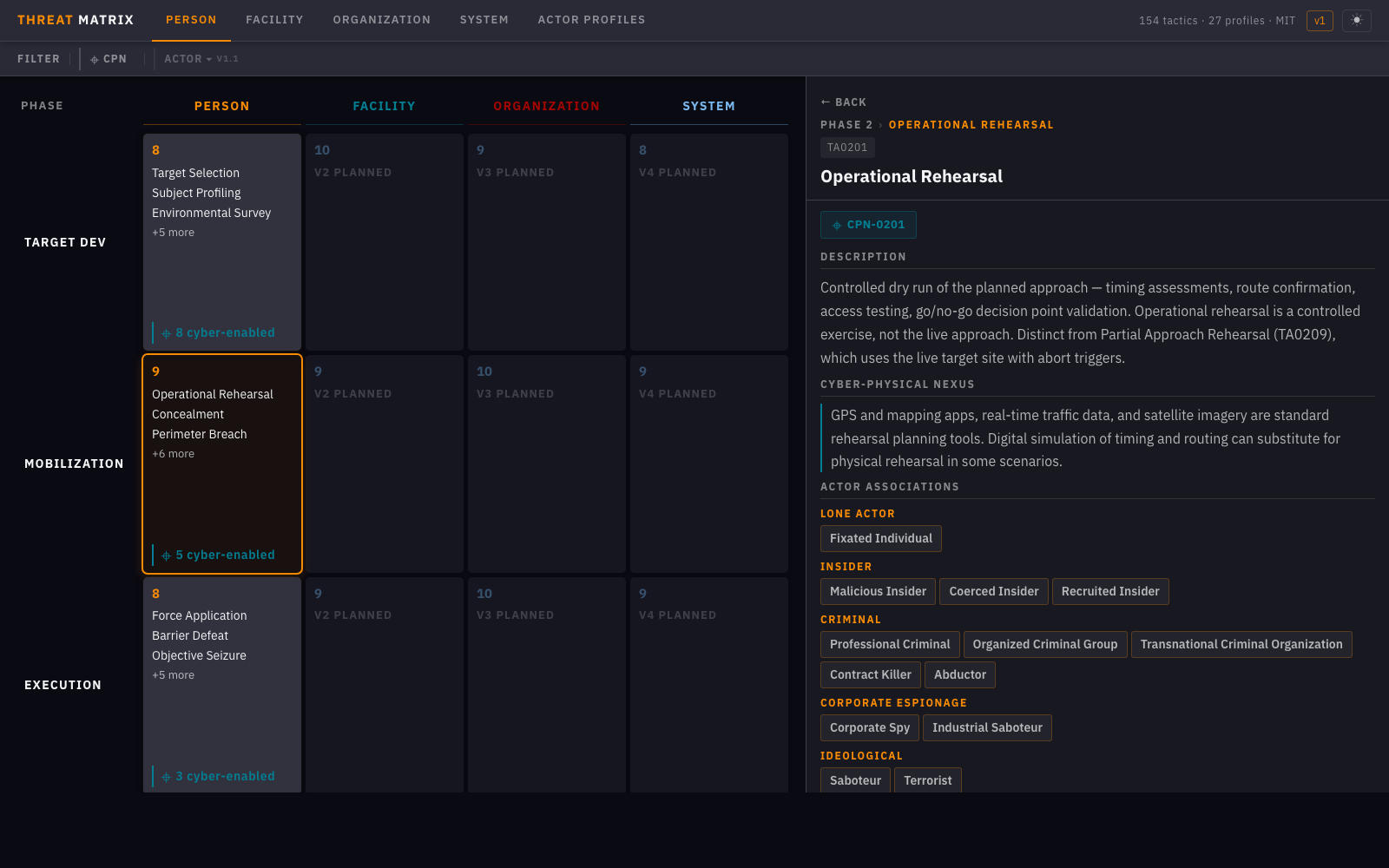Click the crosshair icon on CPN-0201 badge

click(x=837, y=226)
